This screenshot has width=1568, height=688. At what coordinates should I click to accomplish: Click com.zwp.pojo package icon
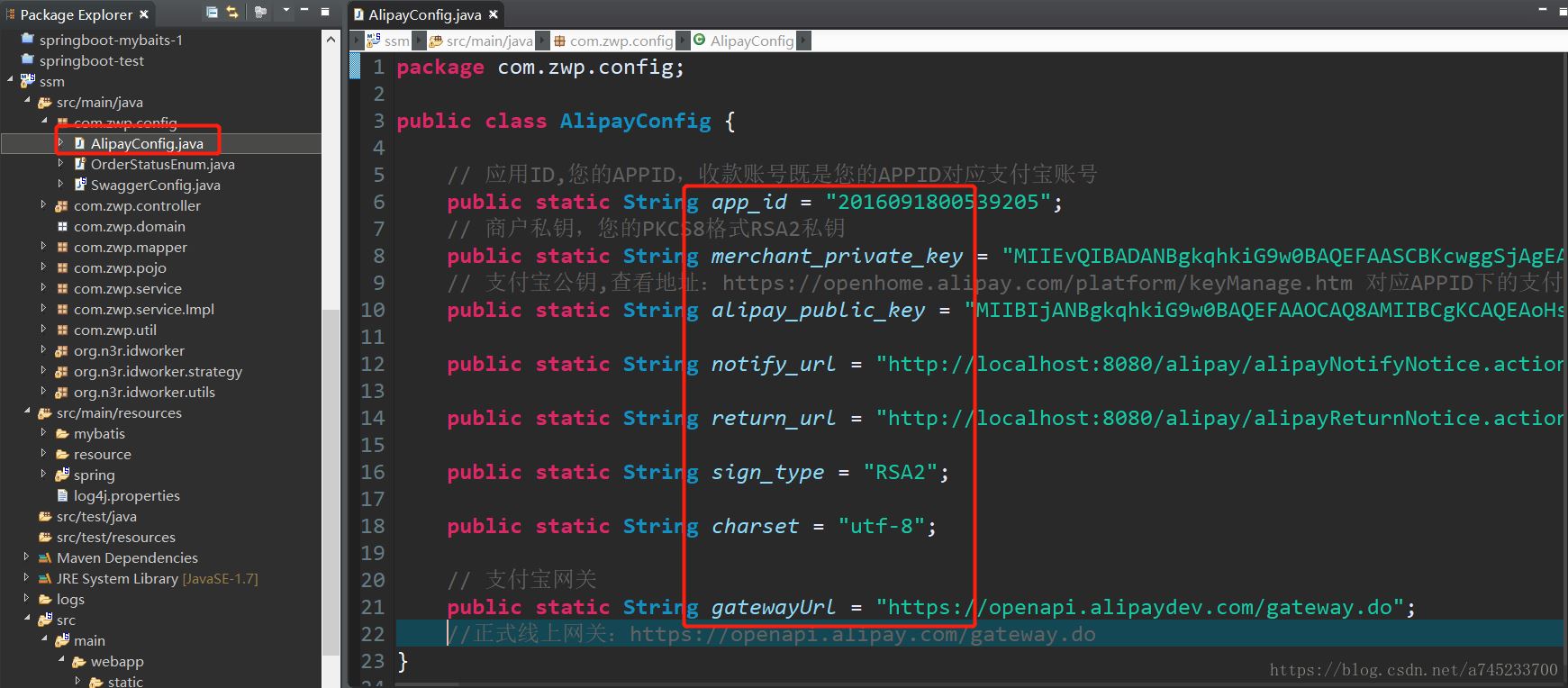(62, 268)
